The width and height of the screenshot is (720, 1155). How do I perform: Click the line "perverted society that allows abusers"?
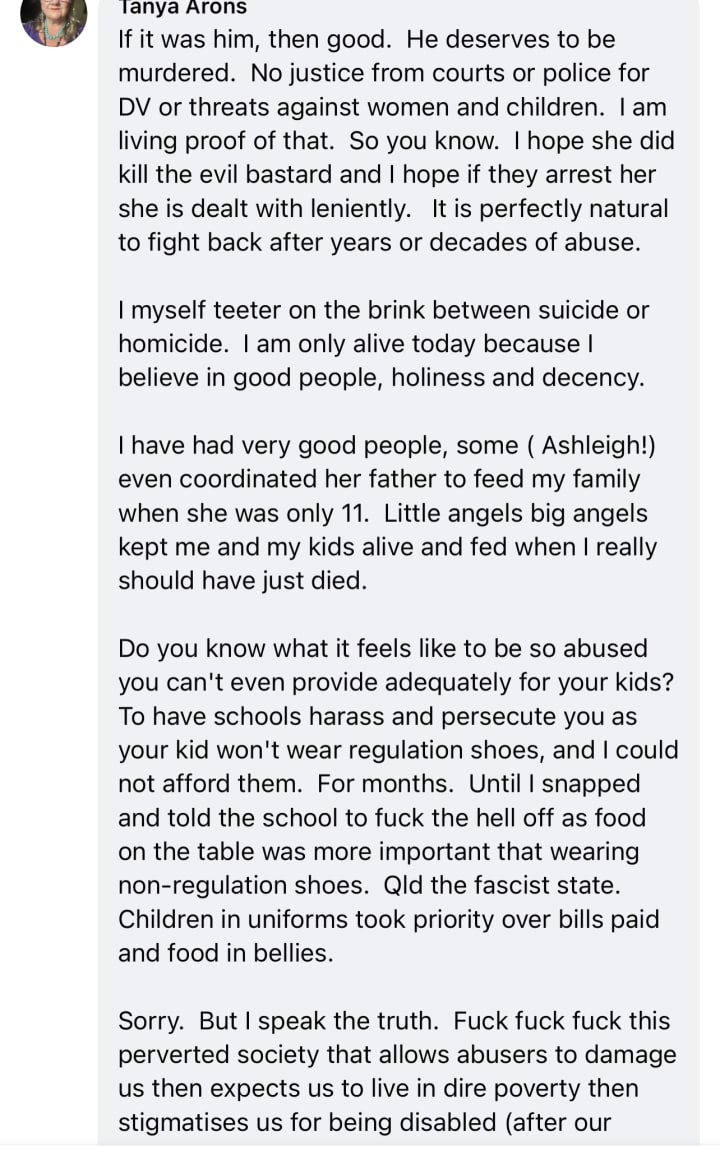coord(397,1055)
